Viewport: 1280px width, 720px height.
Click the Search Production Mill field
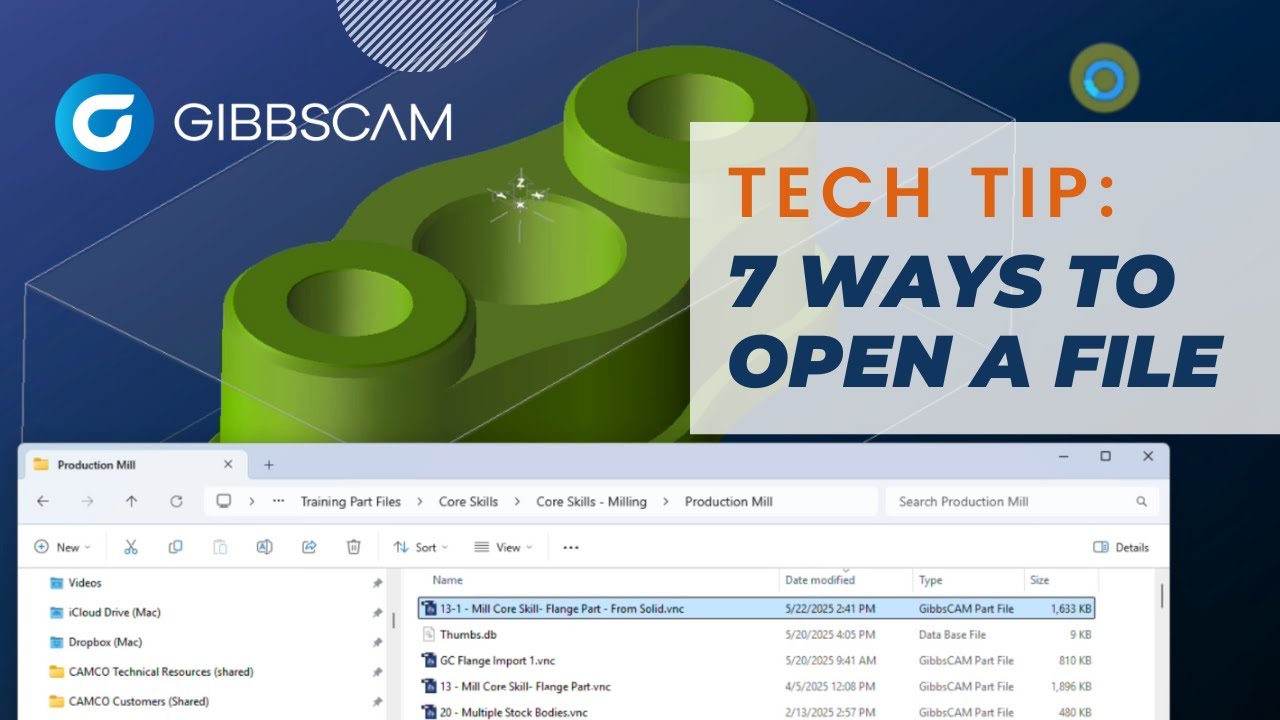(1022, 501)
